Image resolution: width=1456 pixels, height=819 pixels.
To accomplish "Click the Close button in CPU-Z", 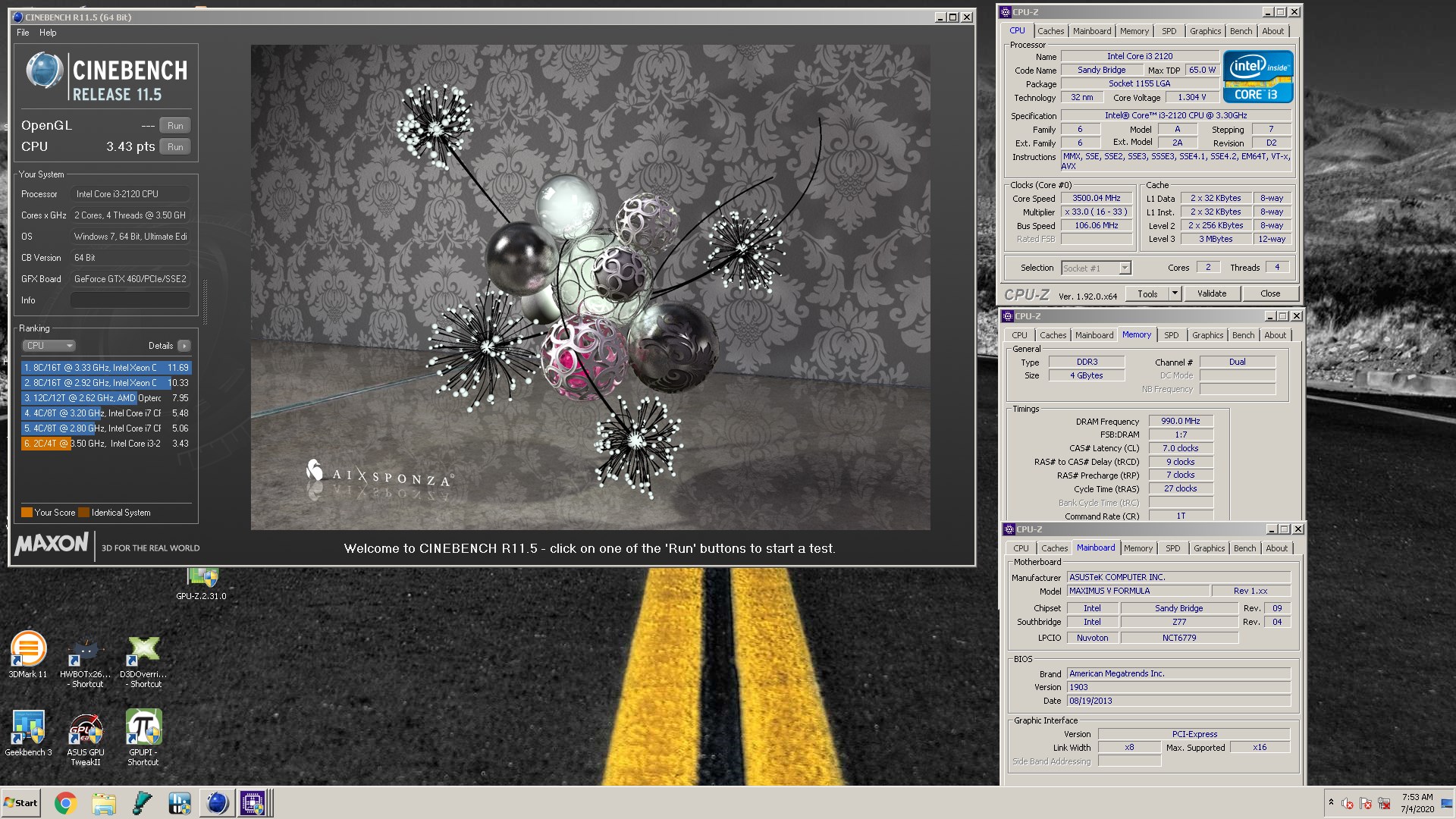I will 1270,294.
